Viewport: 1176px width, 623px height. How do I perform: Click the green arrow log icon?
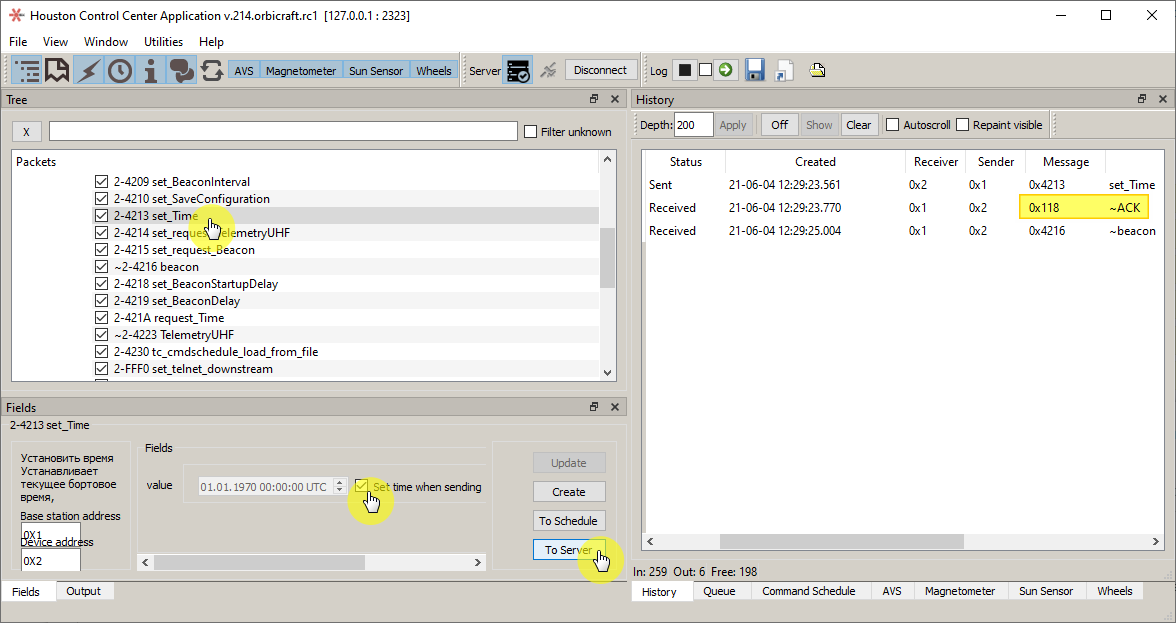tap(726, 70)
